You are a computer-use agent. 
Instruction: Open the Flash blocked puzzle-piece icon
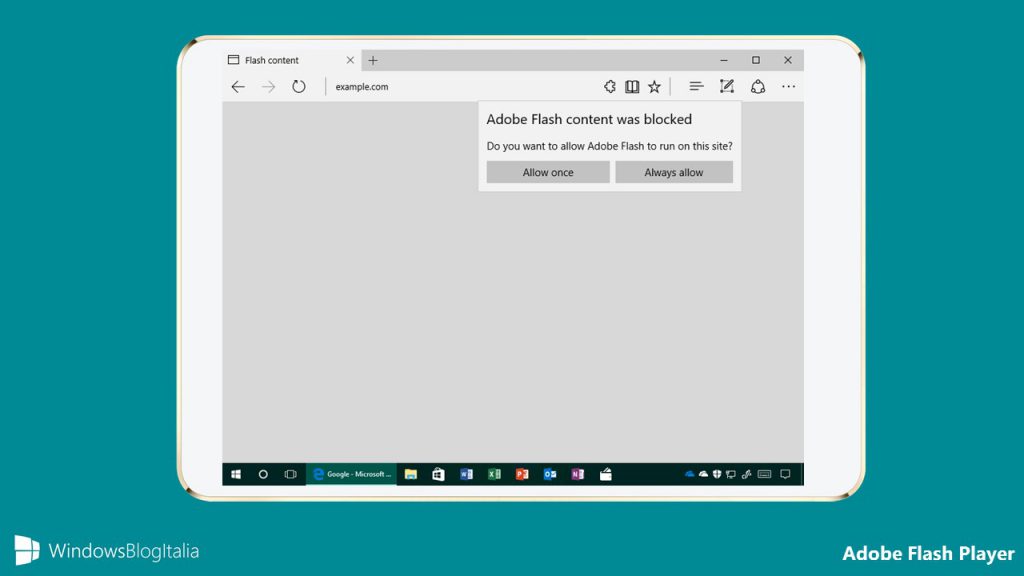609,86
